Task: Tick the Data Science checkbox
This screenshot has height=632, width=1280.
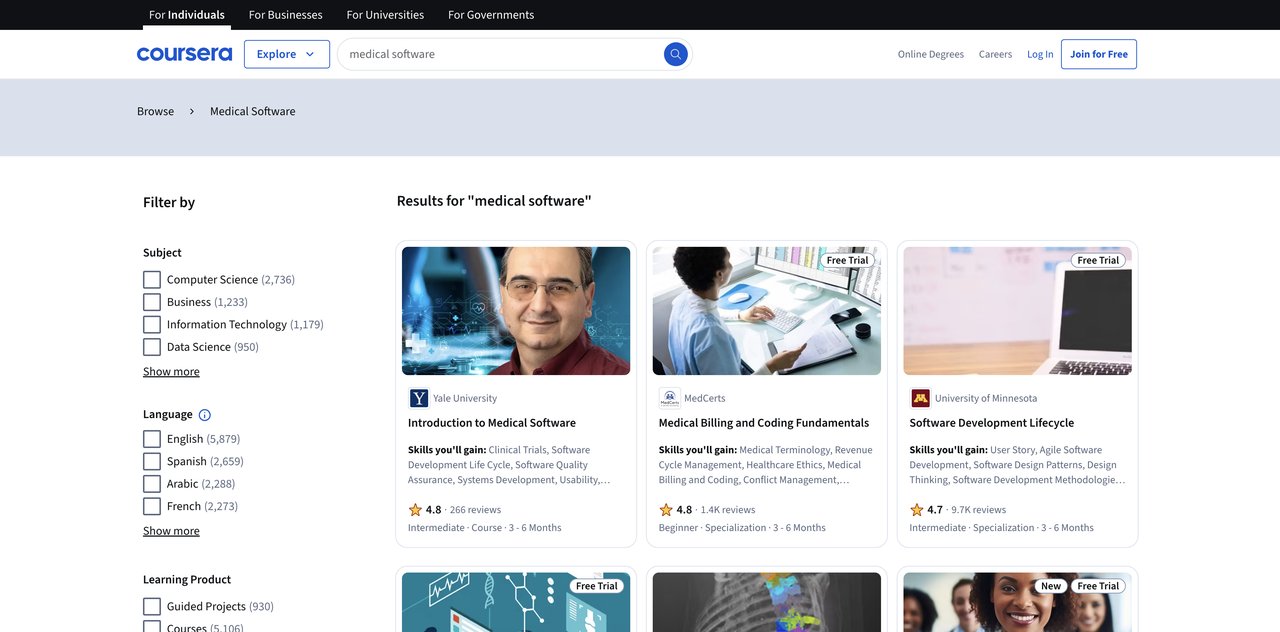Action: coord(152,347)
